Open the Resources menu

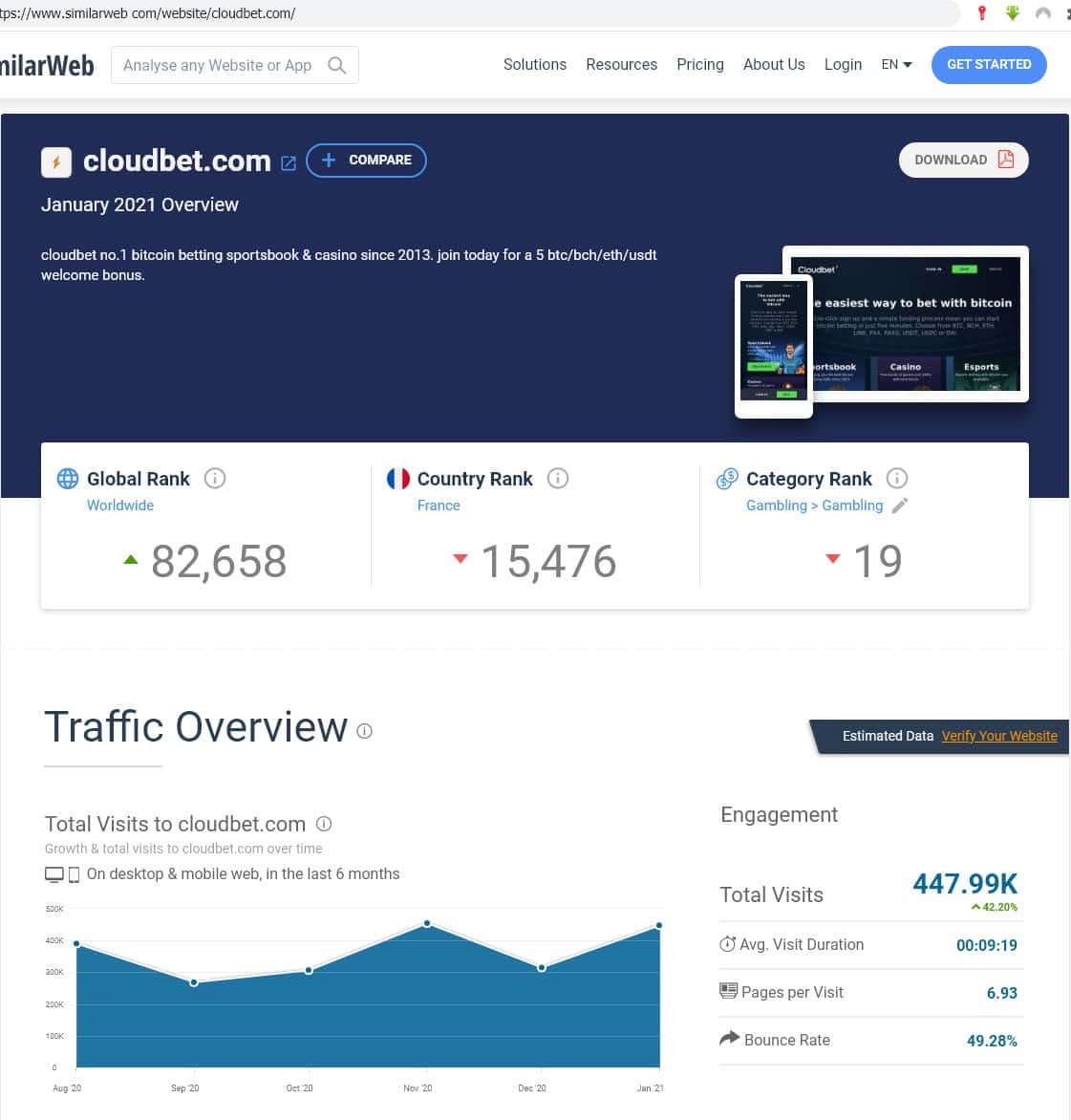point(621,64)
